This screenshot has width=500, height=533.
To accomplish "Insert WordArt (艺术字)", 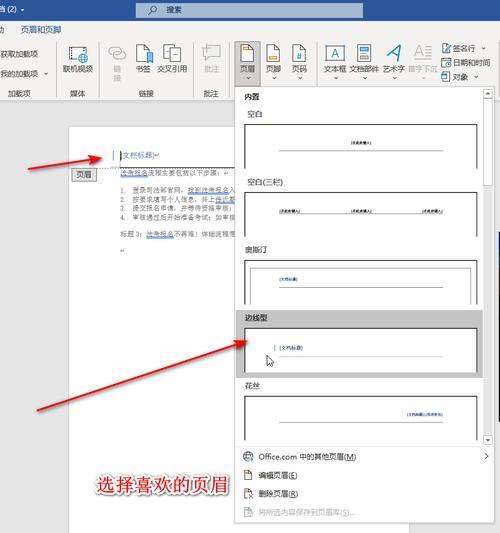I will point(394,63).
